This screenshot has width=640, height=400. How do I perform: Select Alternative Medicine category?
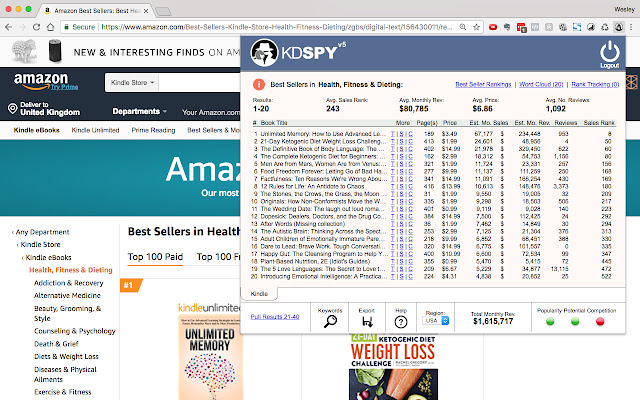tap(67, 296)
